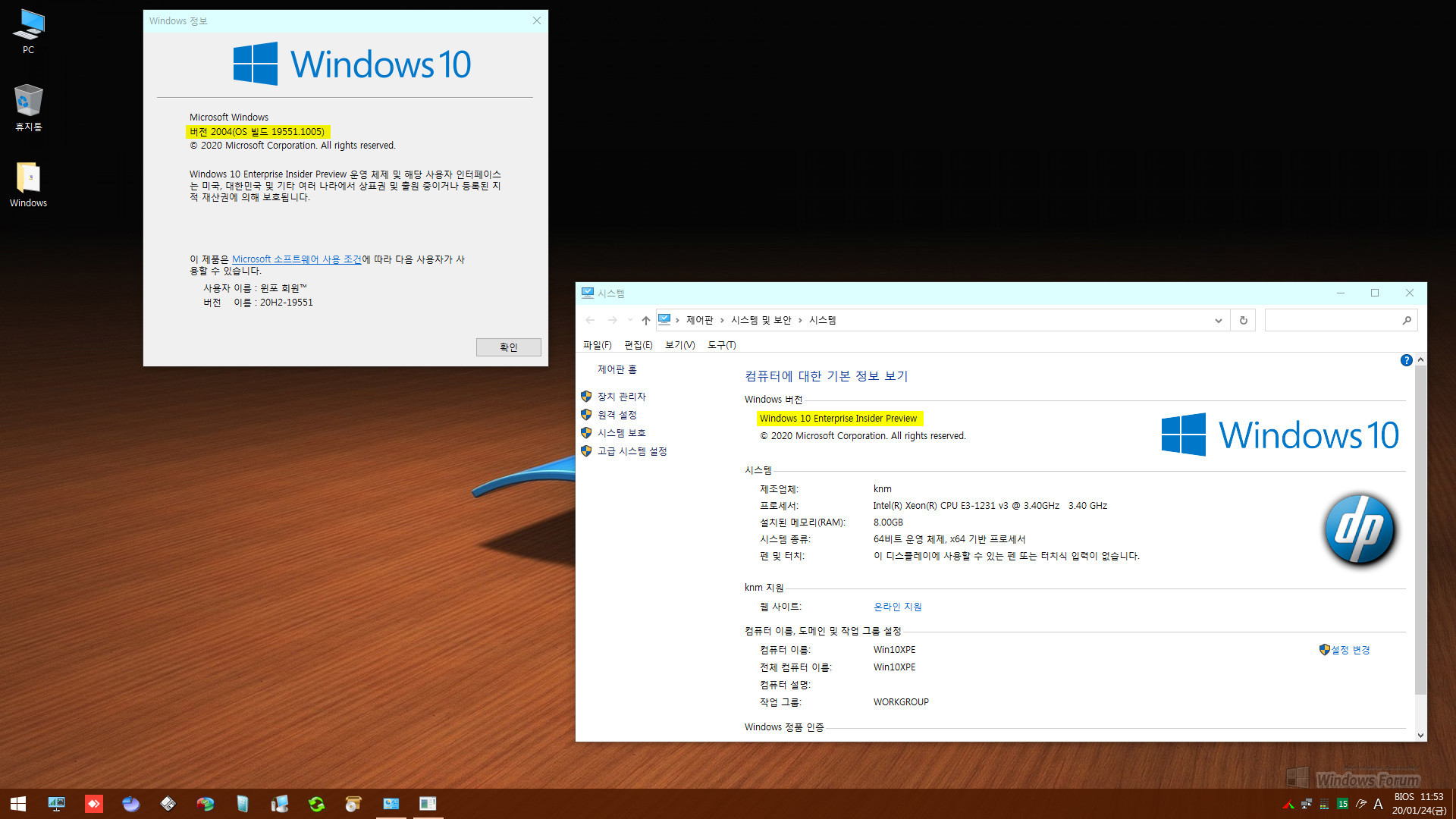Screen dimensions: 1456x819
Task: Click the pen input tray icon
Action: (x=1360, y=804)
